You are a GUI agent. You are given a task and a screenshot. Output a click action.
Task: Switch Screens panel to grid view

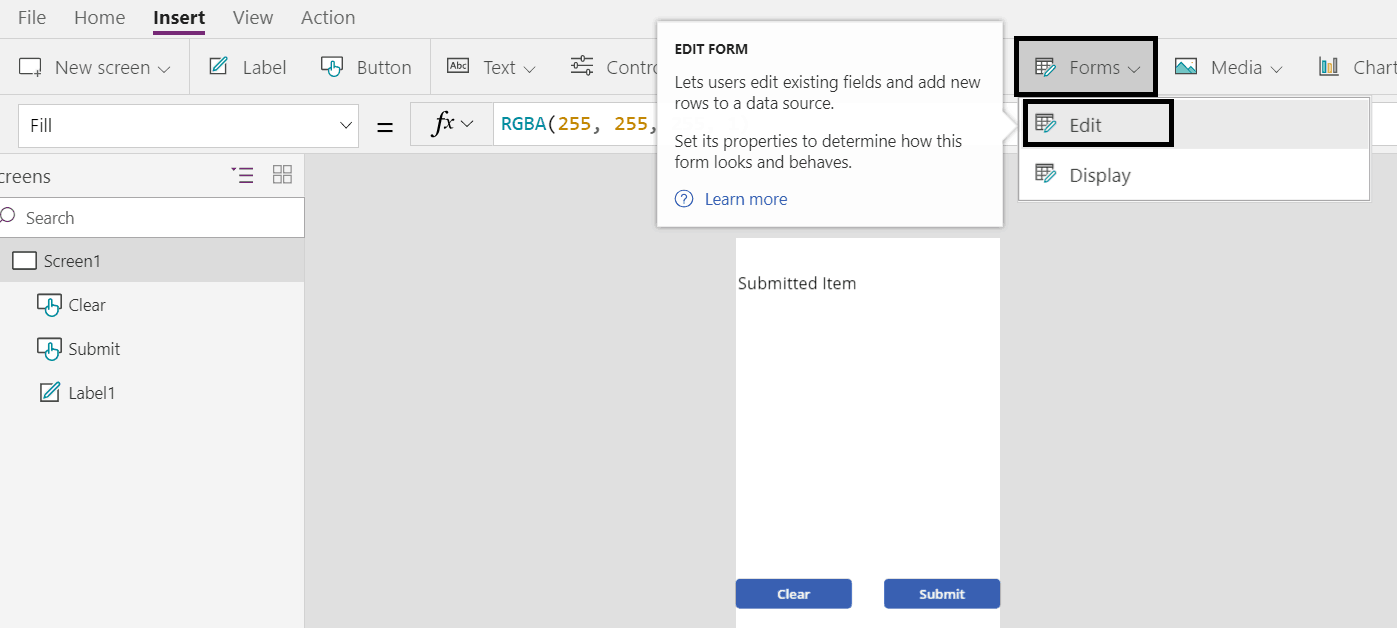282,175
